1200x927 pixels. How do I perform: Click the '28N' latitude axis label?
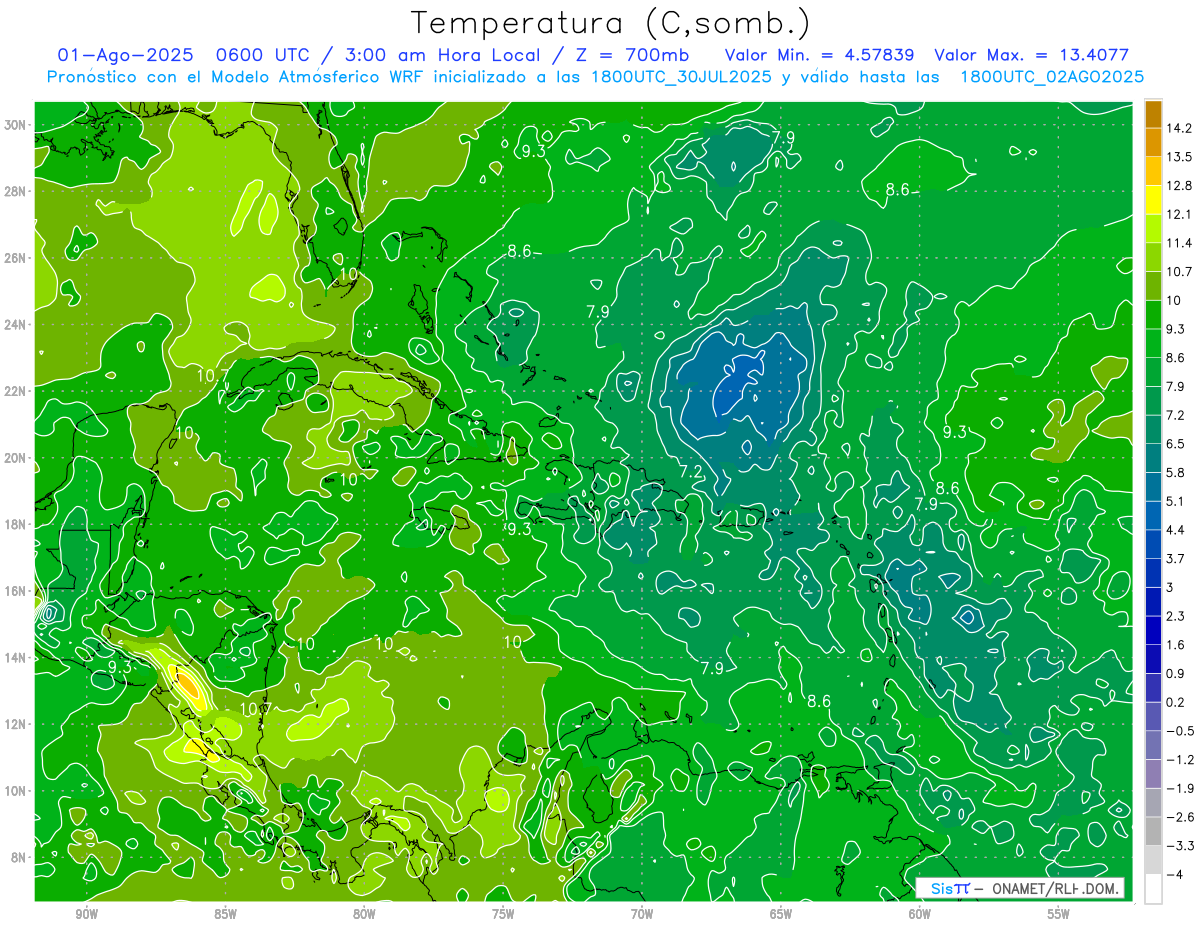(x=16, y=191)
